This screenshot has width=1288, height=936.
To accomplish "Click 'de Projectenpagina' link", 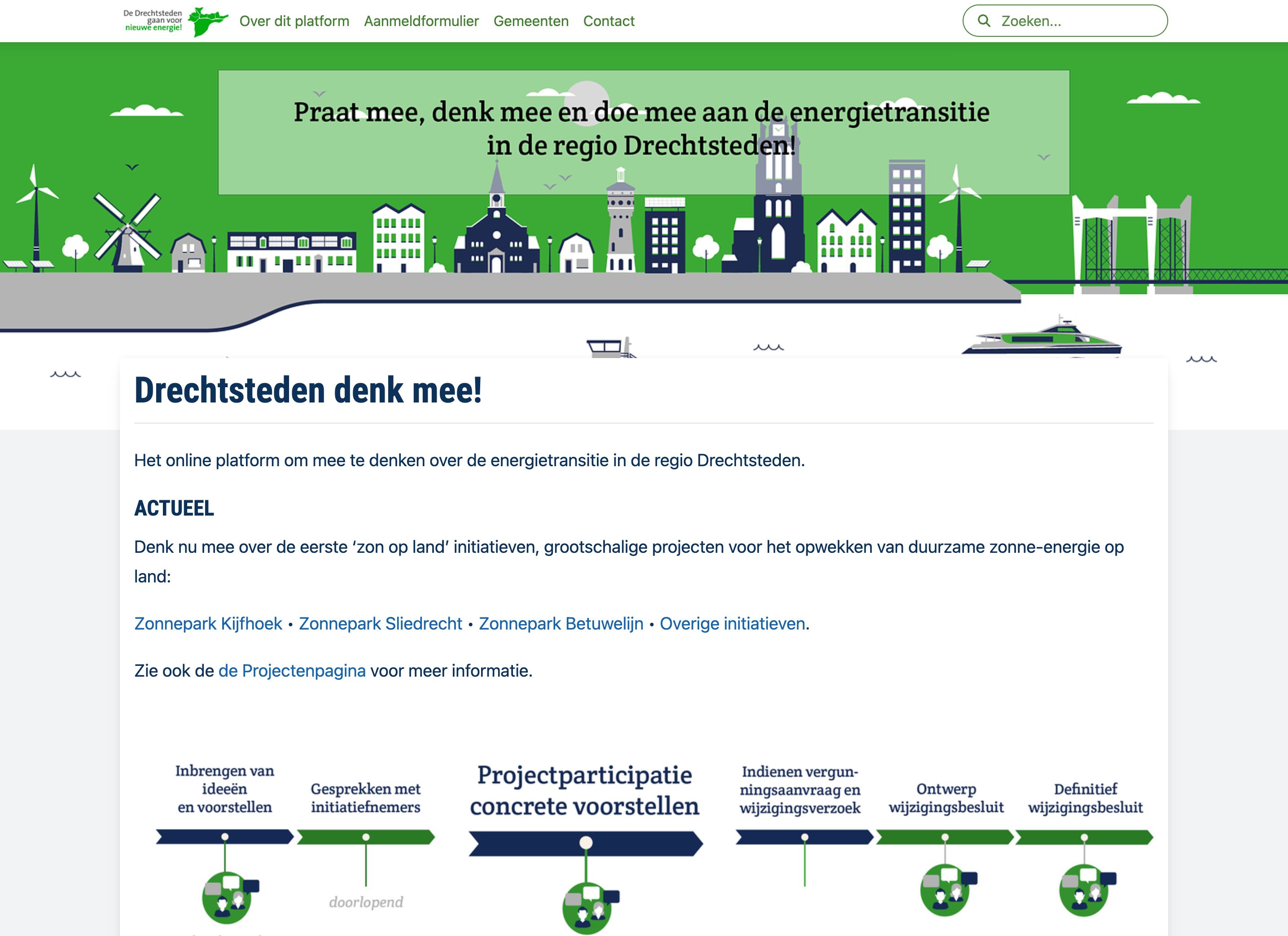I will tap(292, 671).
